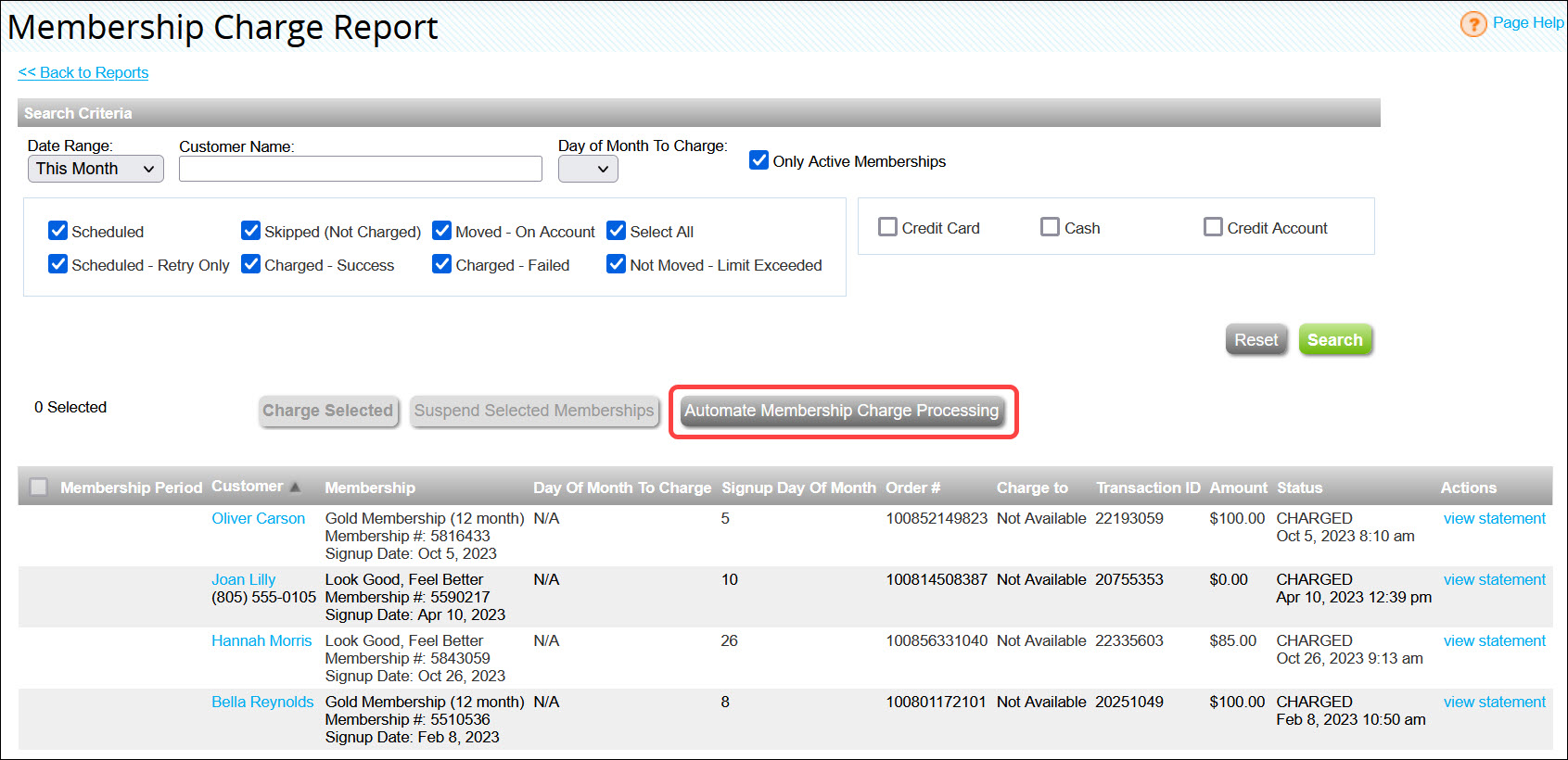Viewport: 1568px width, 760px height.
Task: Disable Only Active Memberships checkbox
Action: pos(759,160)
